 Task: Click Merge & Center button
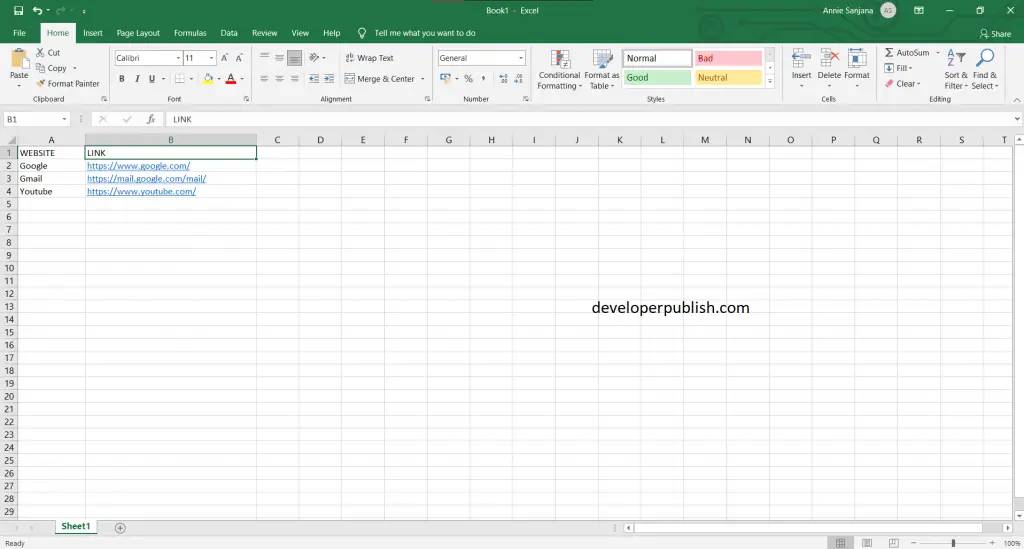[380, 79]
